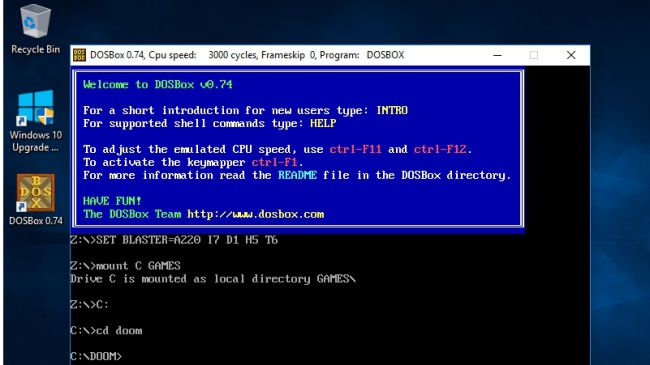The image size is (650, 365).
Task: Click the HAVE FUN! text
Action: coord(112,201)
